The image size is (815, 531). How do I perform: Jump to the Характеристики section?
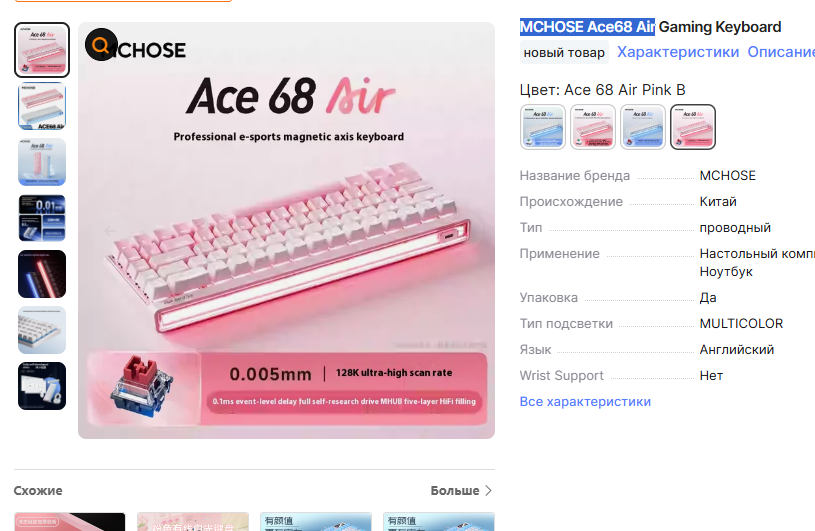tap(678, 52)
